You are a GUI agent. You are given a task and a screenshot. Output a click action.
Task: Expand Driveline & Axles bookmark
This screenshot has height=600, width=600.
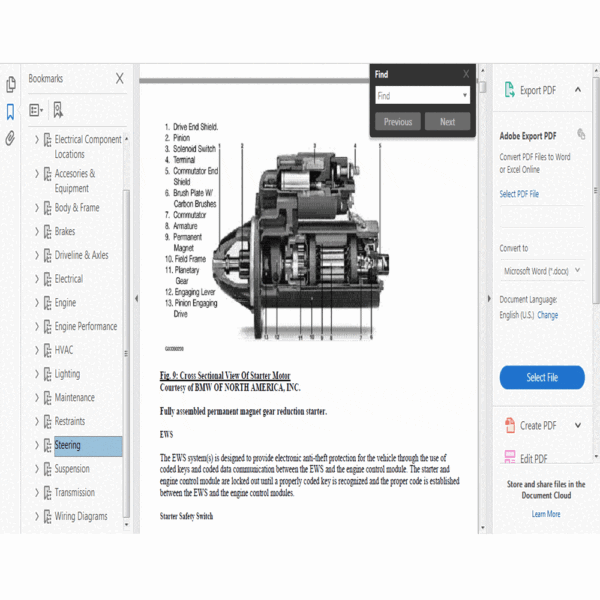pyautogui.click(x=37, y=255)
